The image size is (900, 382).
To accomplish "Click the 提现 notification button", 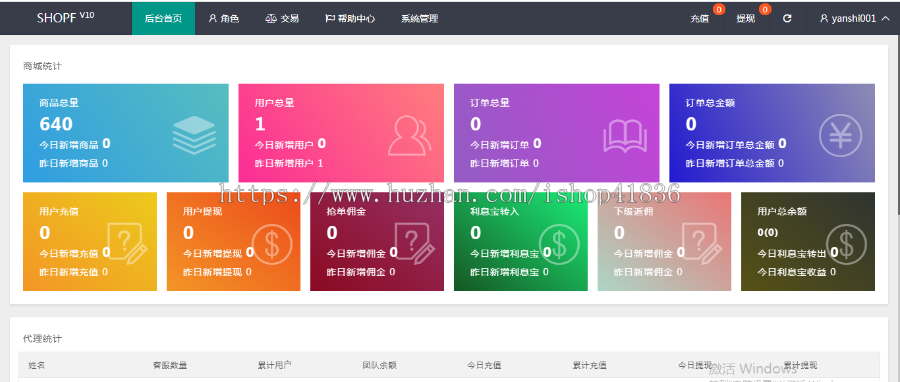I will point(746,18).
